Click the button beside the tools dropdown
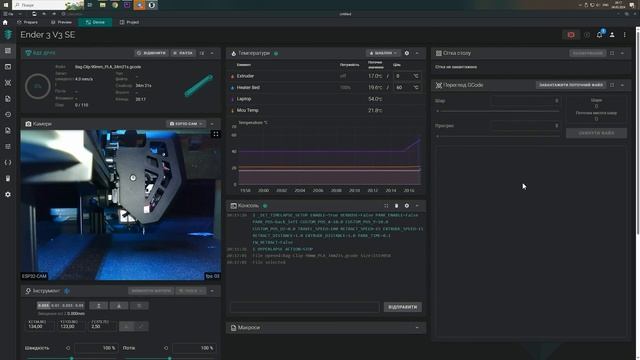 click(x=151, y=291)
